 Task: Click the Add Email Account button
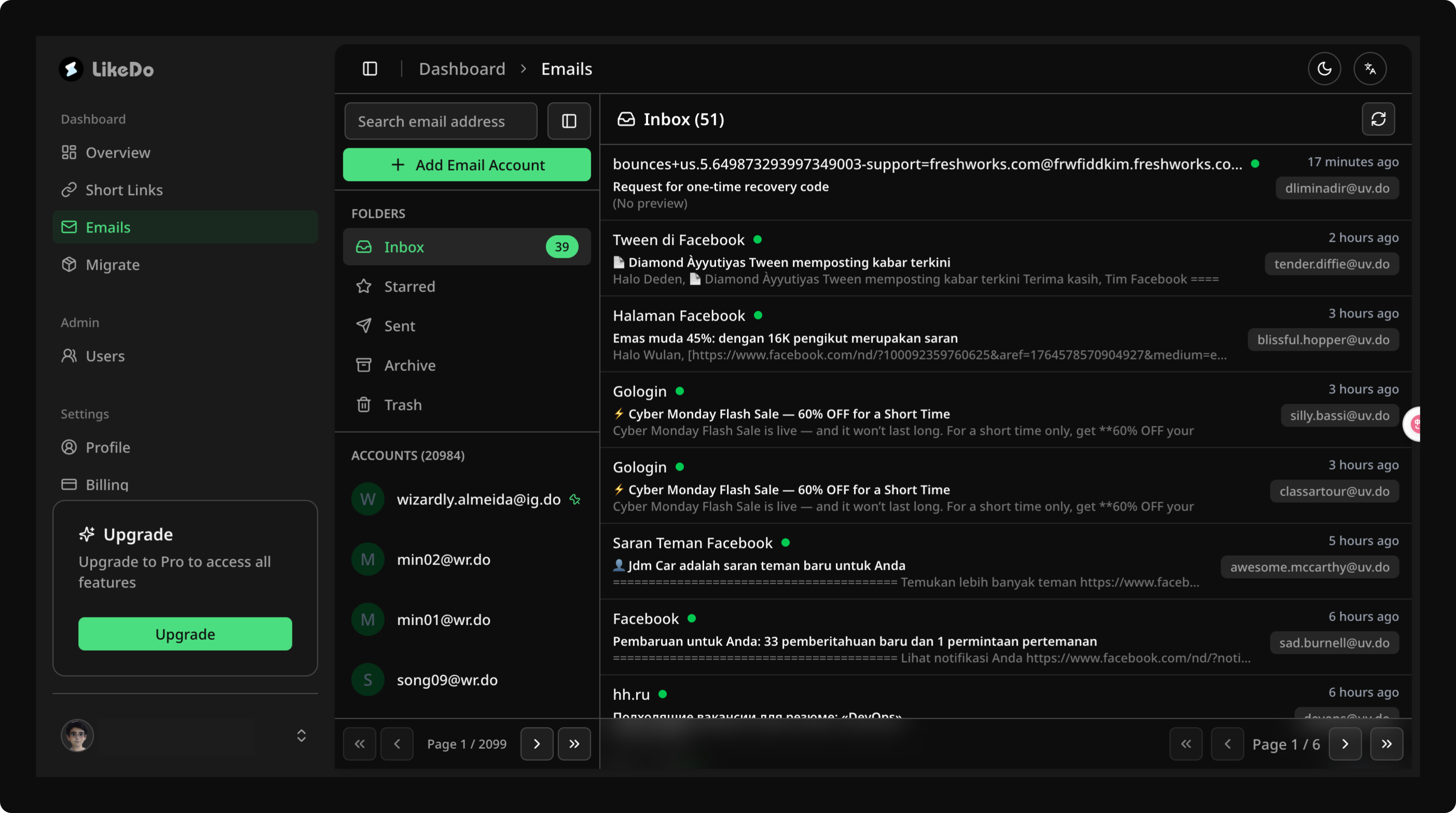(x=467, y=164)
